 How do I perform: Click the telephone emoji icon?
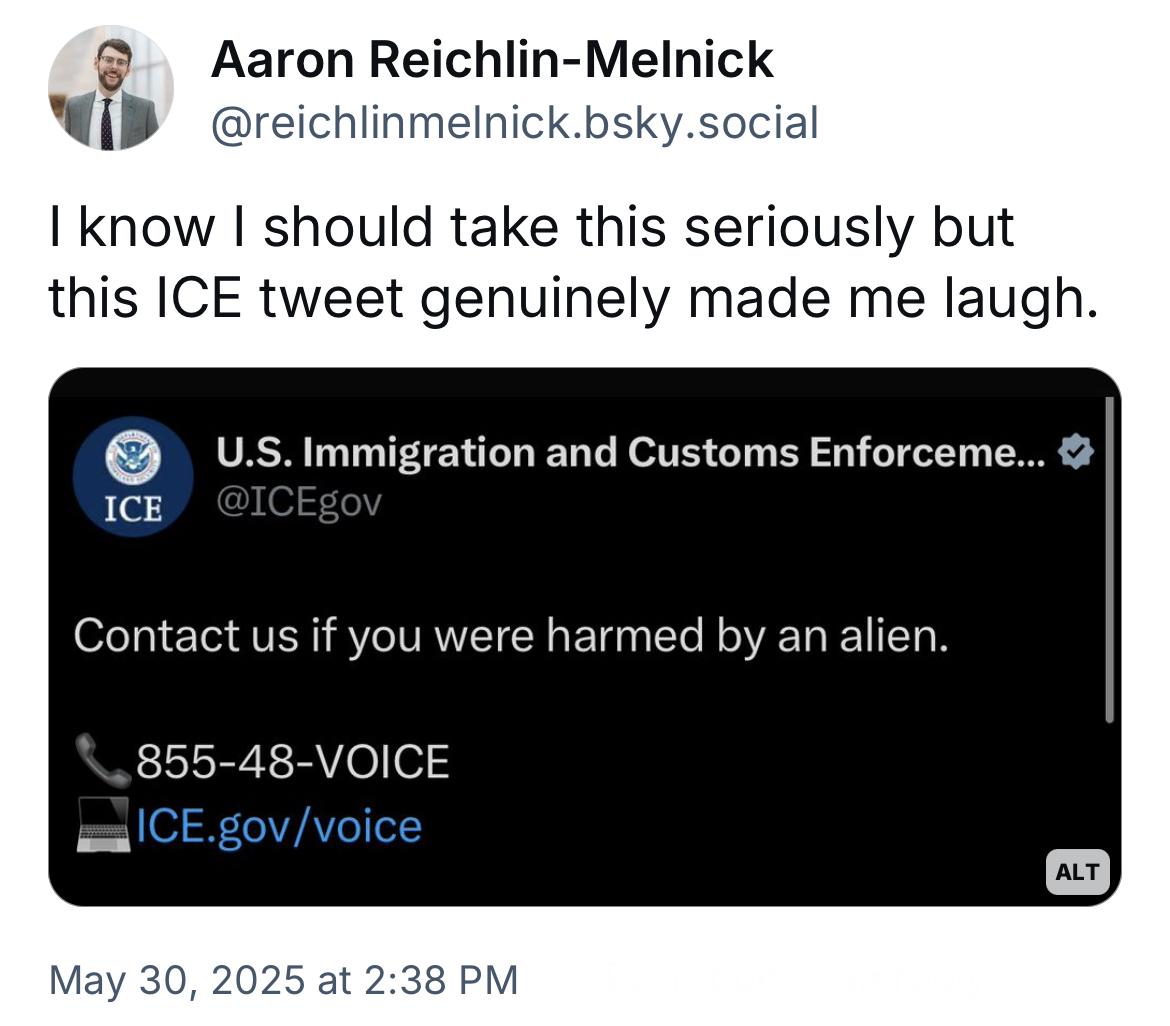click(x=103, y=760)
